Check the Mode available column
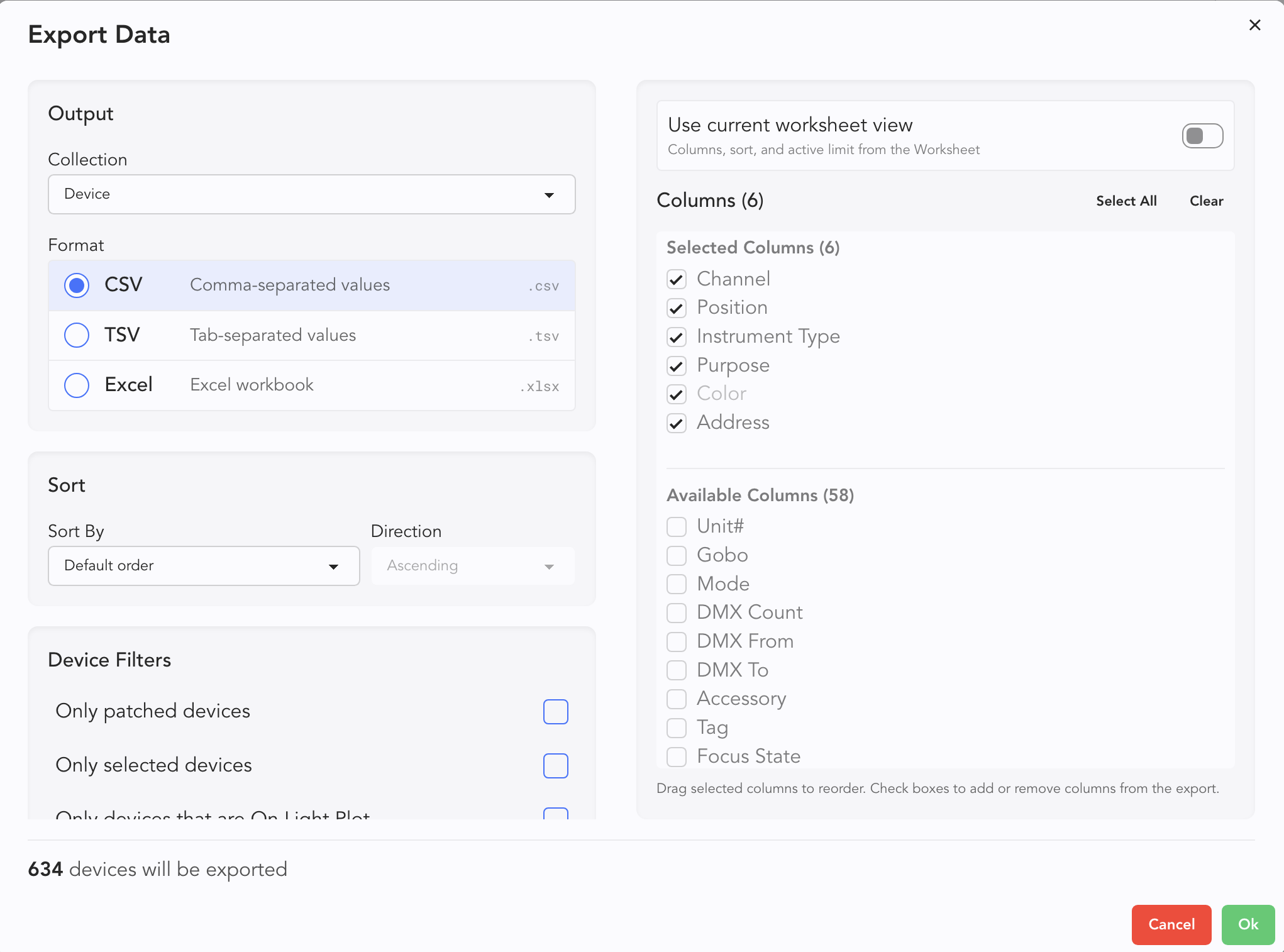1284x952 pixels. coord(677,584)
